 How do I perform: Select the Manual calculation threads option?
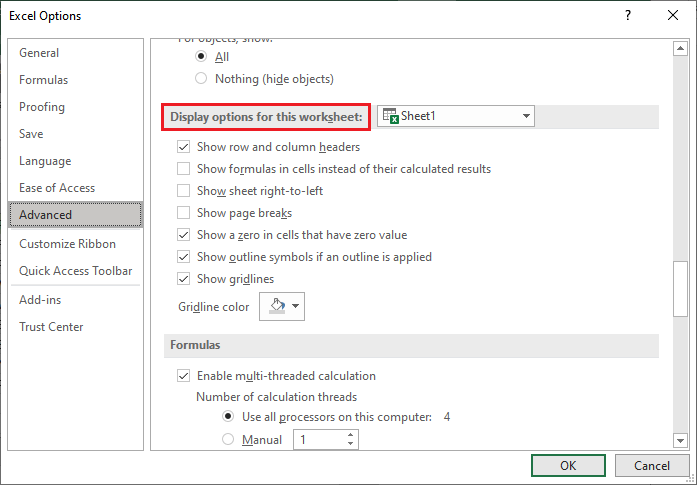[229, 440]
